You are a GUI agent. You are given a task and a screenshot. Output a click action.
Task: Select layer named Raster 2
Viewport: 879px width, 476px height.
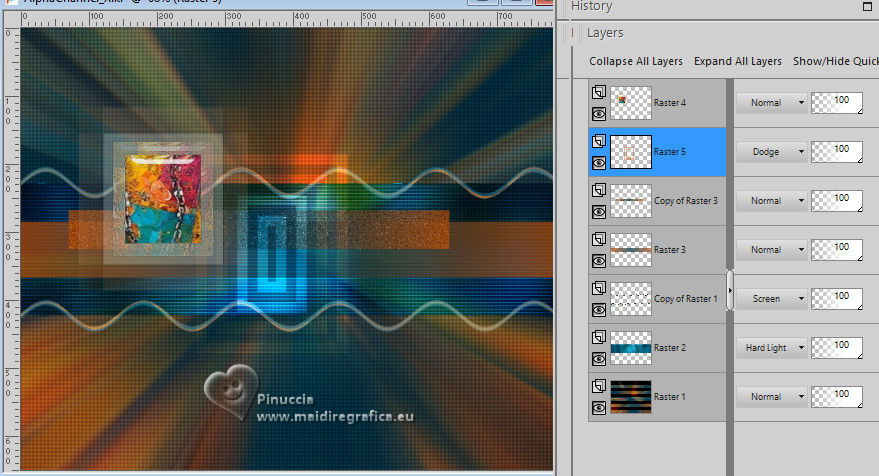coord(670,348)
